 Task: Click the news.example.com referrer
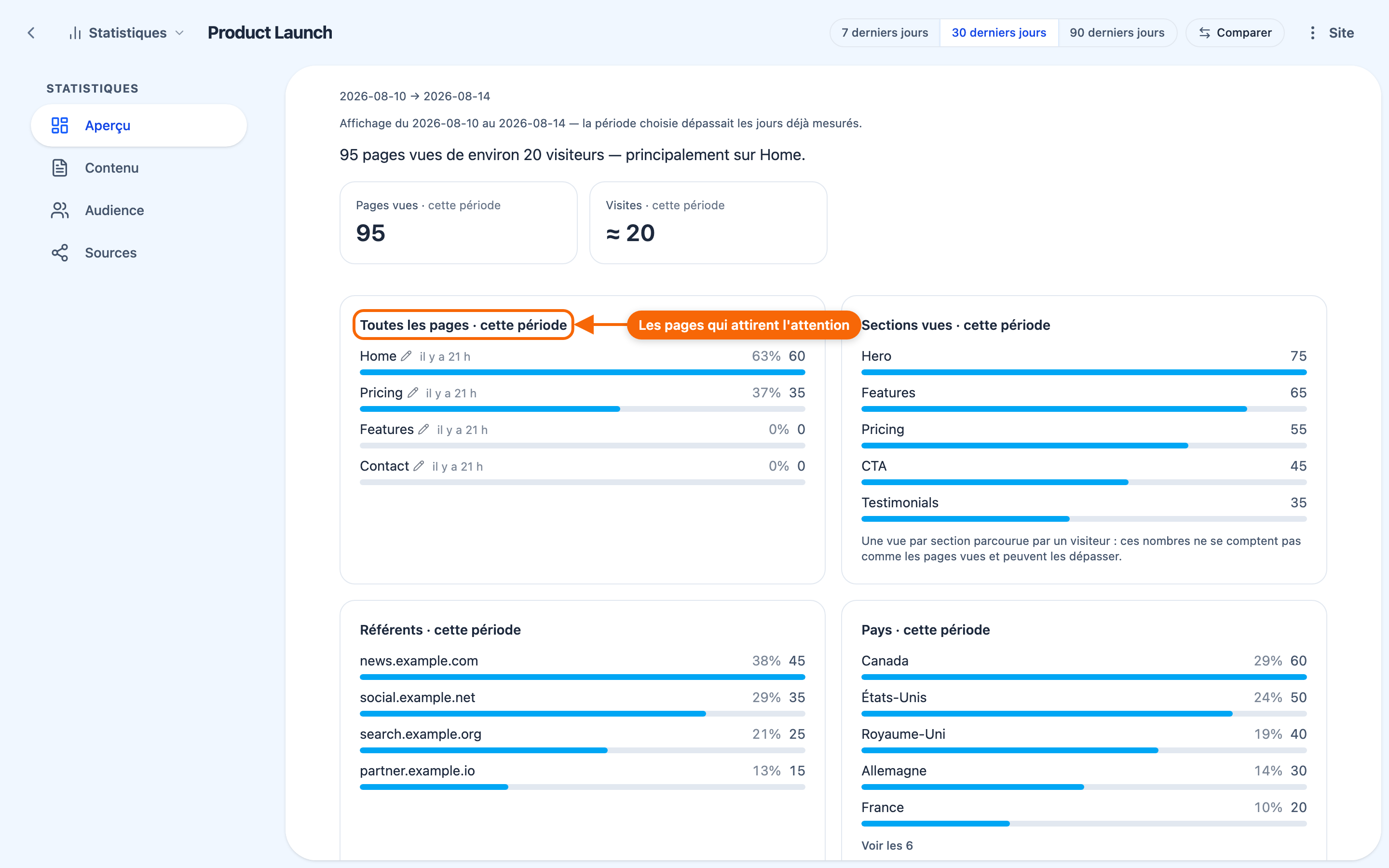tap(419, 660)
